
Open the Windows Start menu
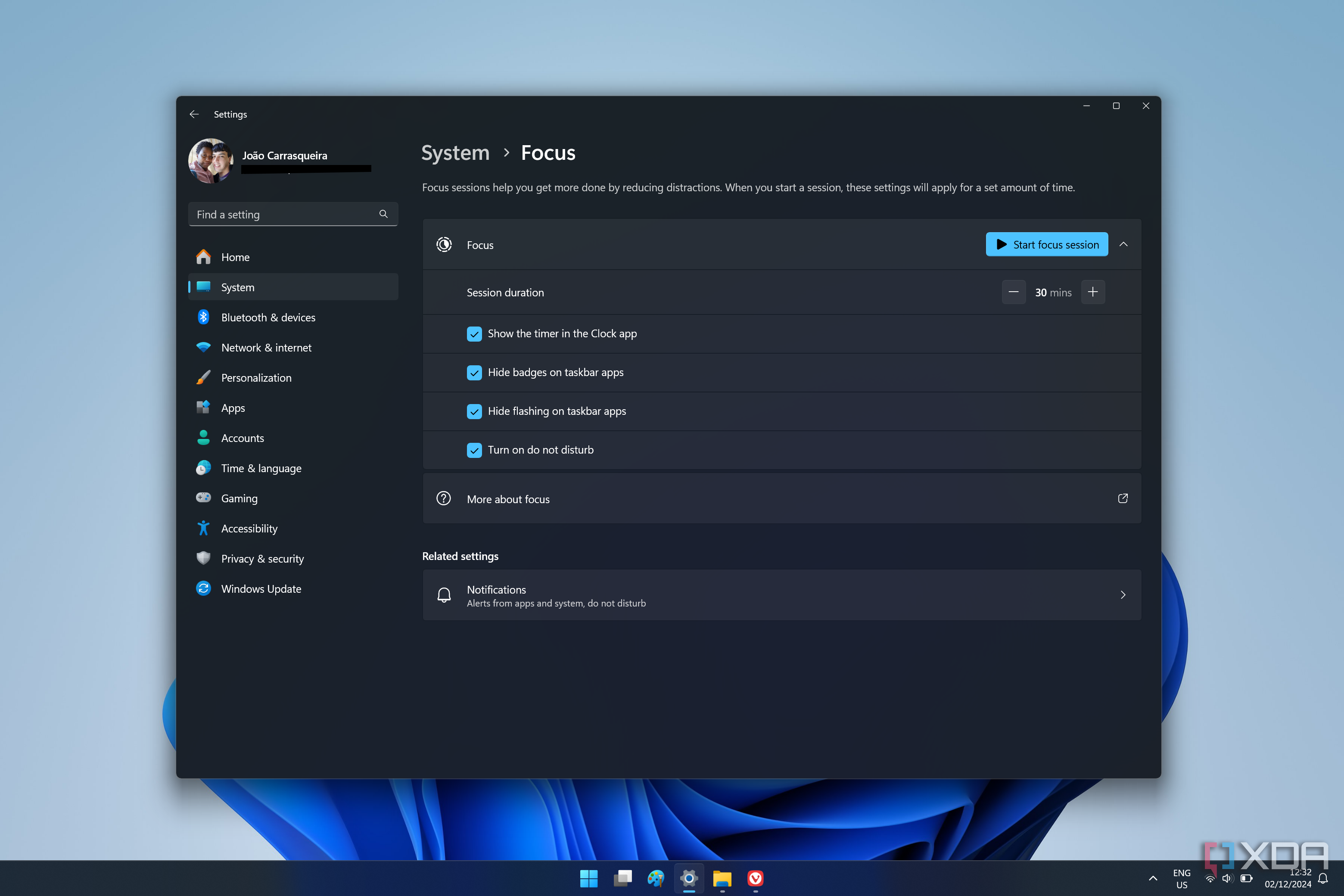(x=588, y=879)
